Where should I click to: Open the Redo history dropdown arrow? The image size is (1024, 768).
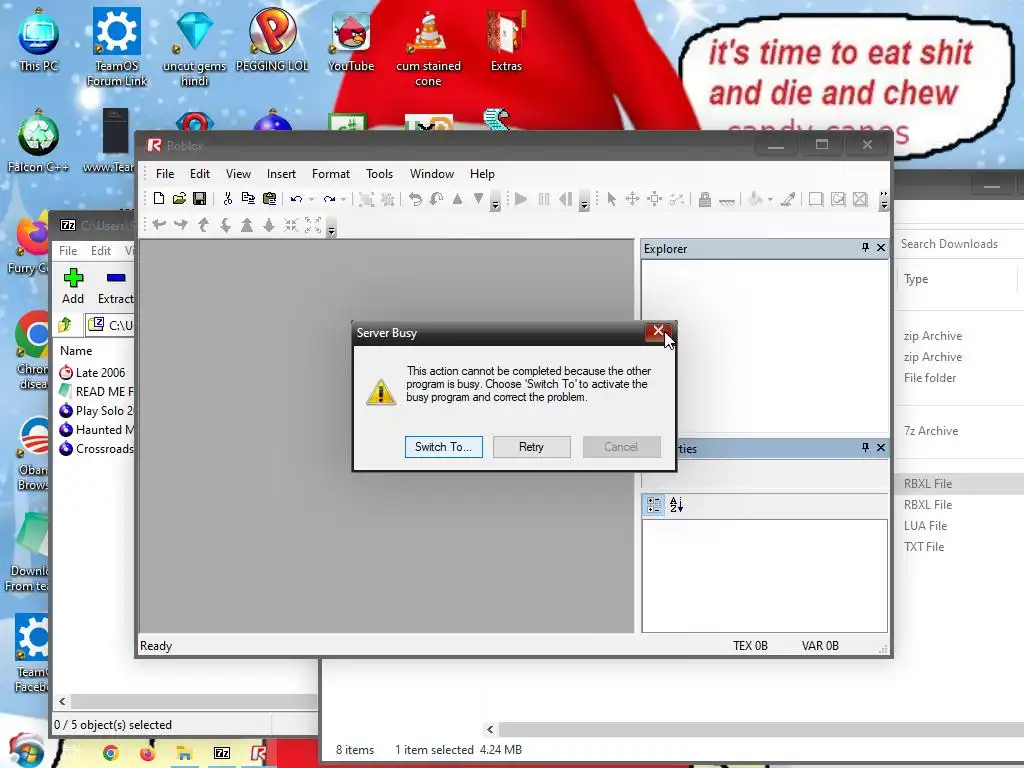coord(343,199)
